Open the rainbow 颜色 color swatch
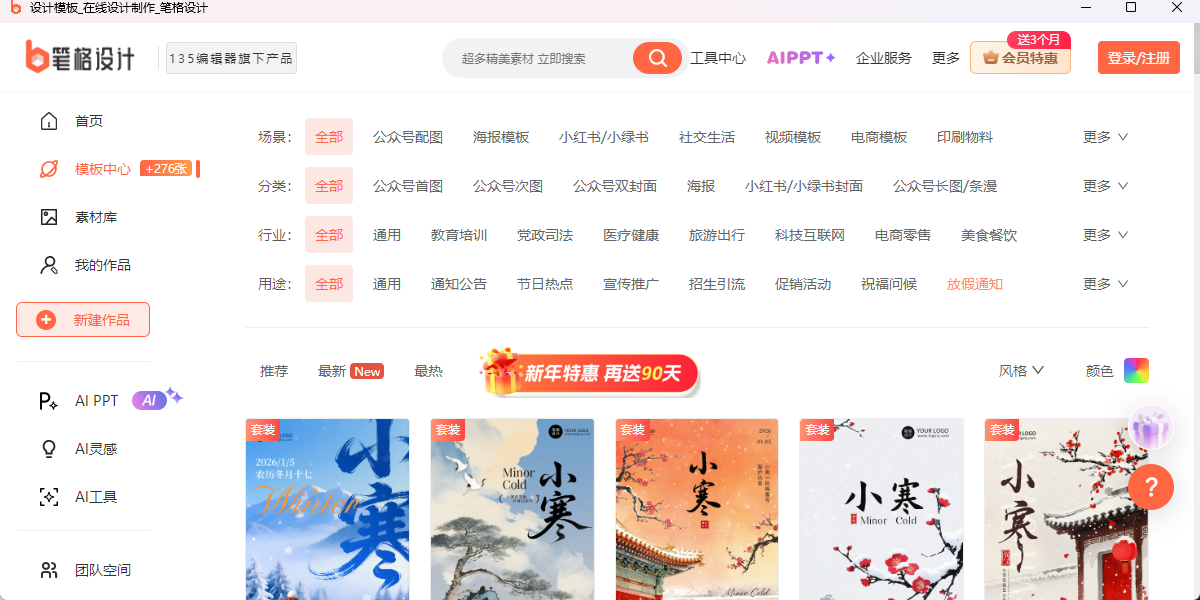Image resolution: width=1200 pixels, height=600 pixels. [x=1136, y=371]
